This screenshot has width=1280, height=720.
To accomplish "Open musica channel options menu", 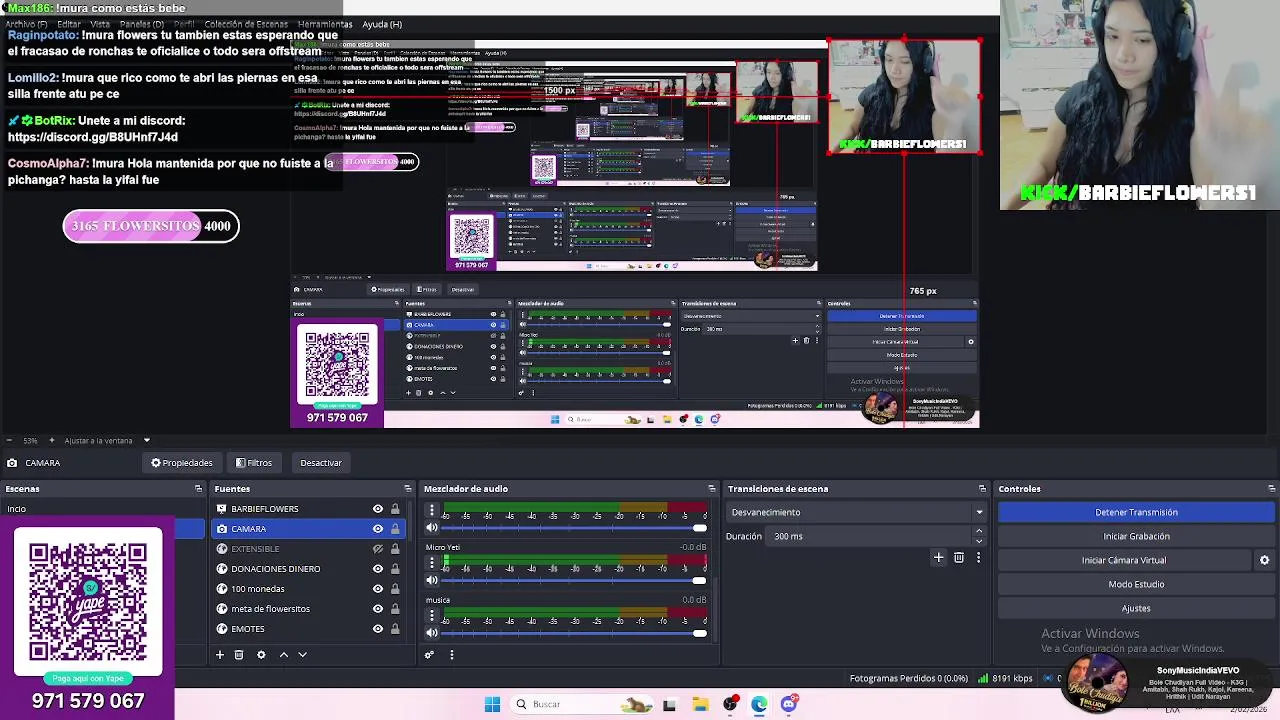I will tap(432, 615).
